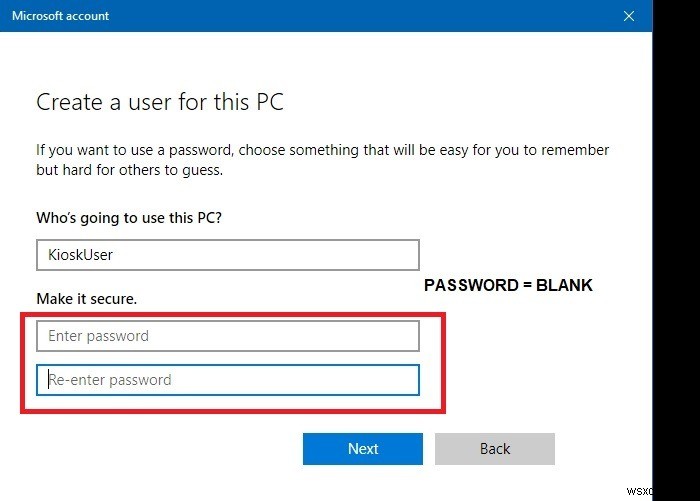The image size is (700, 501).
Task: Select the KioskUser username field
Action: (x=227, y=254)
